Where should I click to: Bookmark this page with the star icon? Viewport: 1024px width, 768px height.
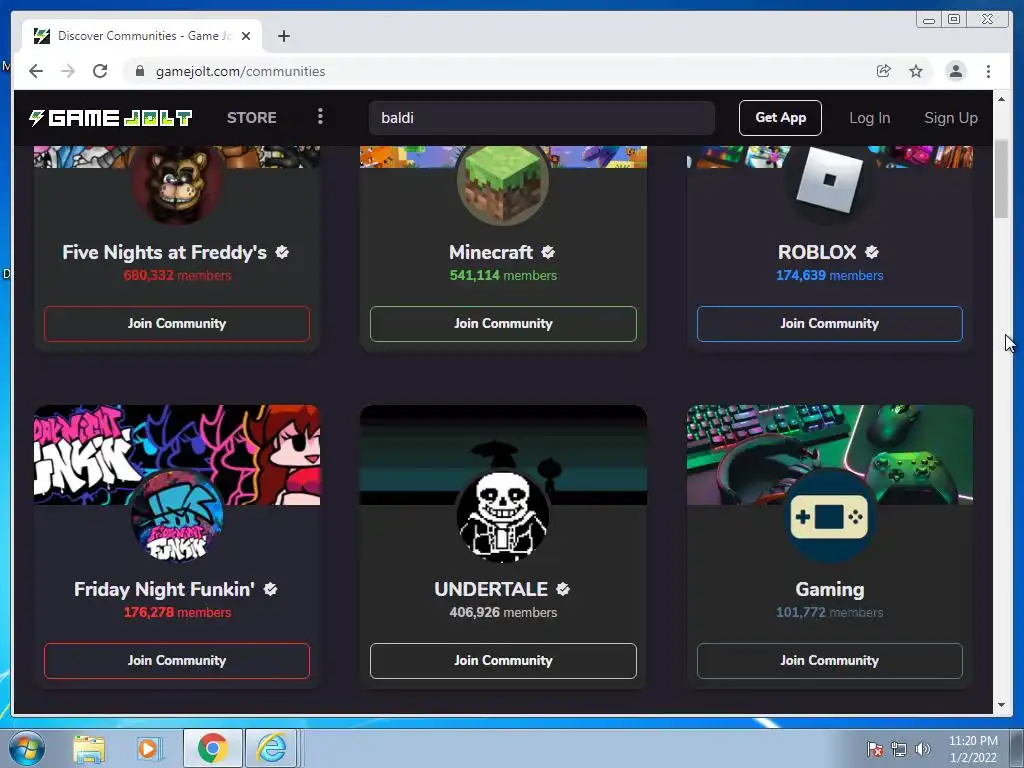916,71
